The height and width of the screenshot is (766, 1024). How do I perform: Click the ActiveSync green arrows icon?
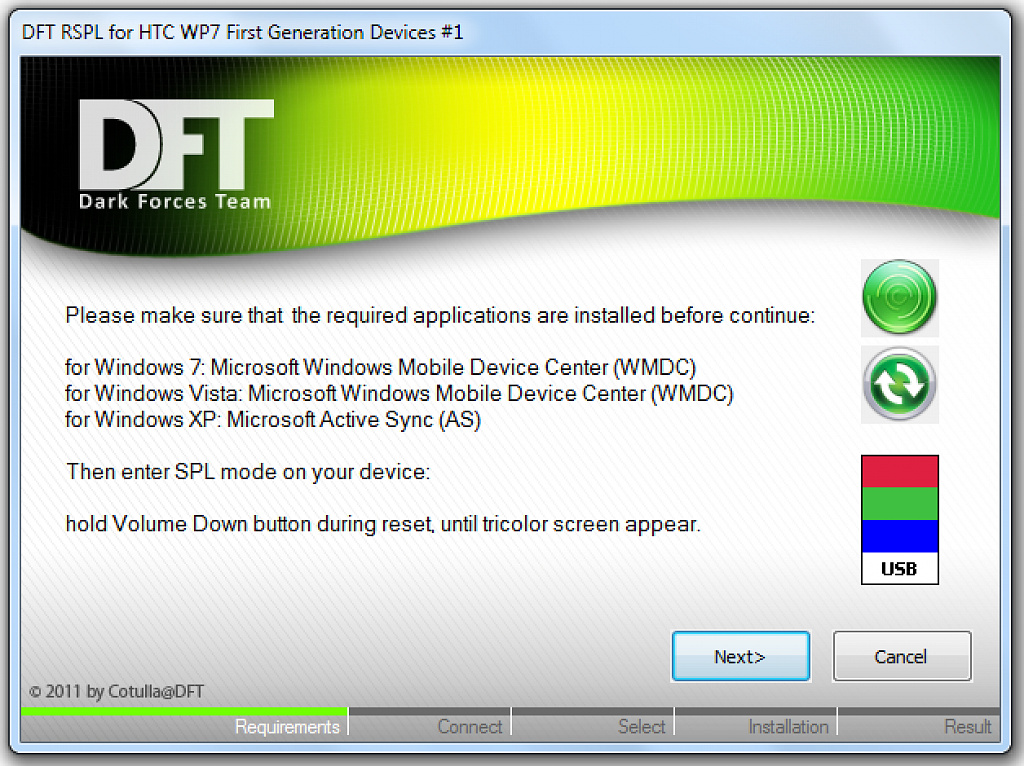tap(899, 385)
